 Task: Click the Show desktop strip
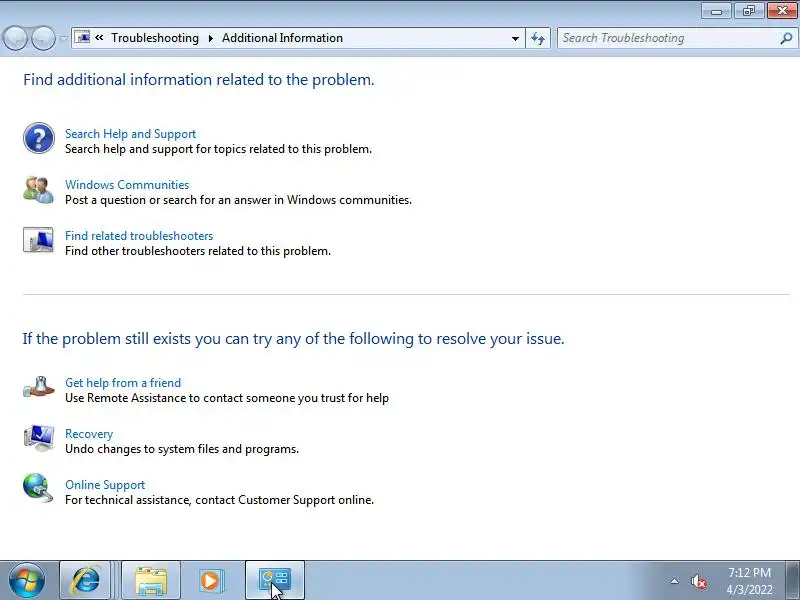point(793,580)
